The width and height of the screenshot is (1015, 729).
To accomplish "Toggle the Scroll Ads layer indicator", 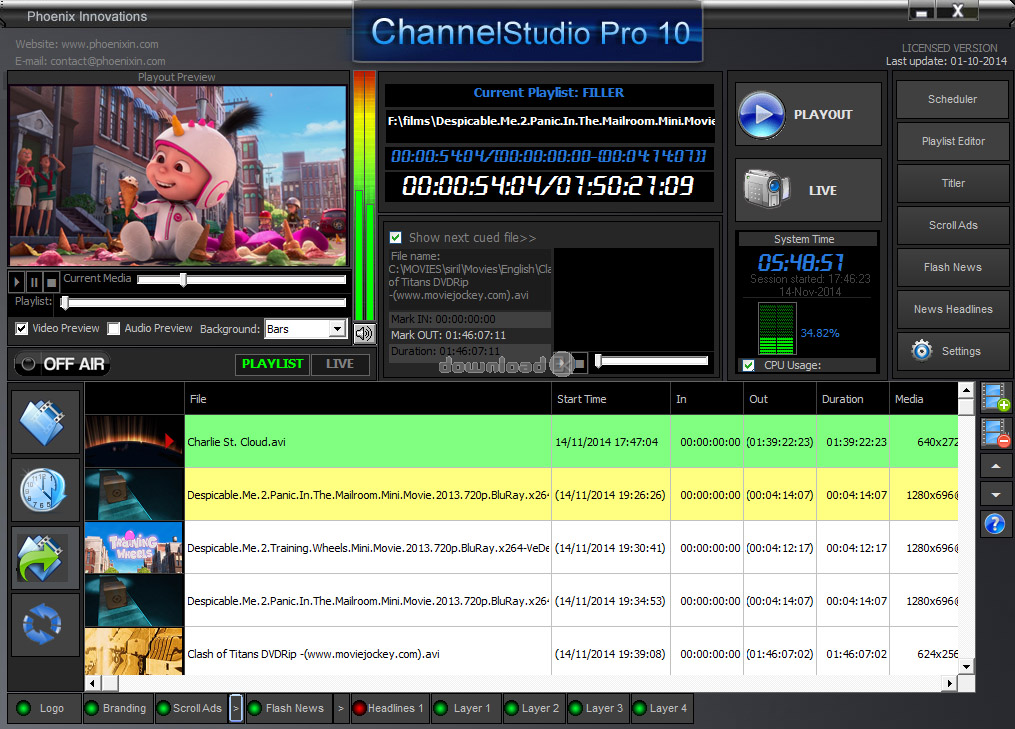I will 164,708.
